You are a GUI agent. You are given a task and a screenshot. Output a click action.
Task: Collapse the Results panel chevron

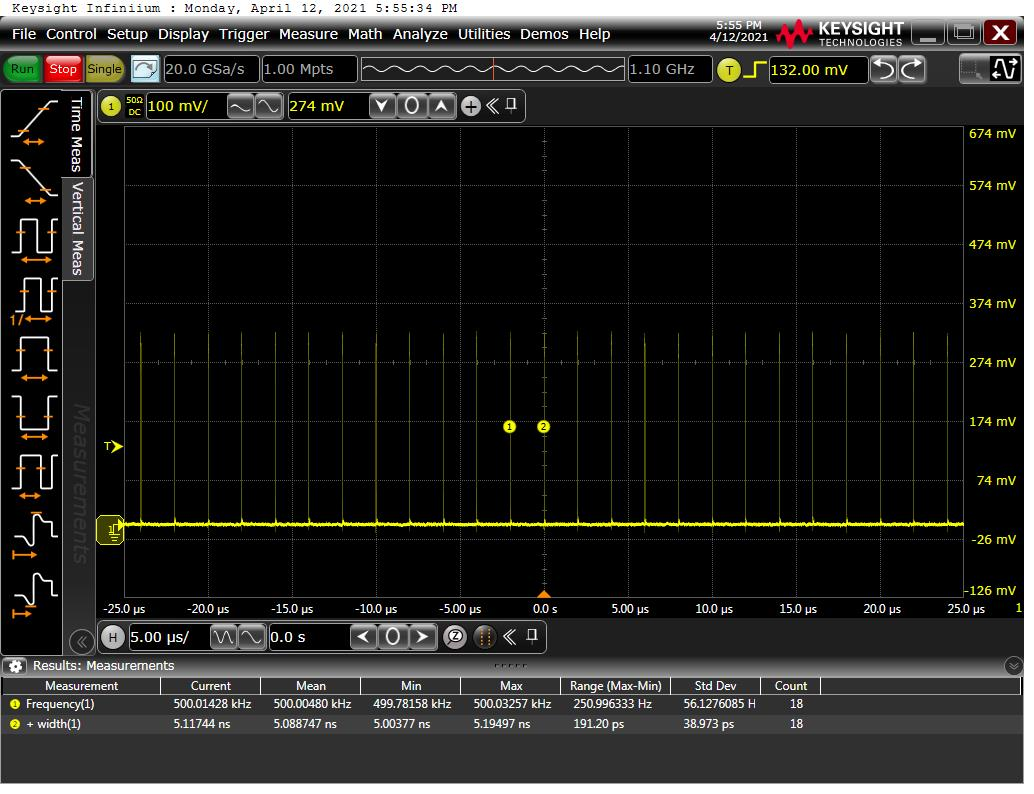point(1014,666)
